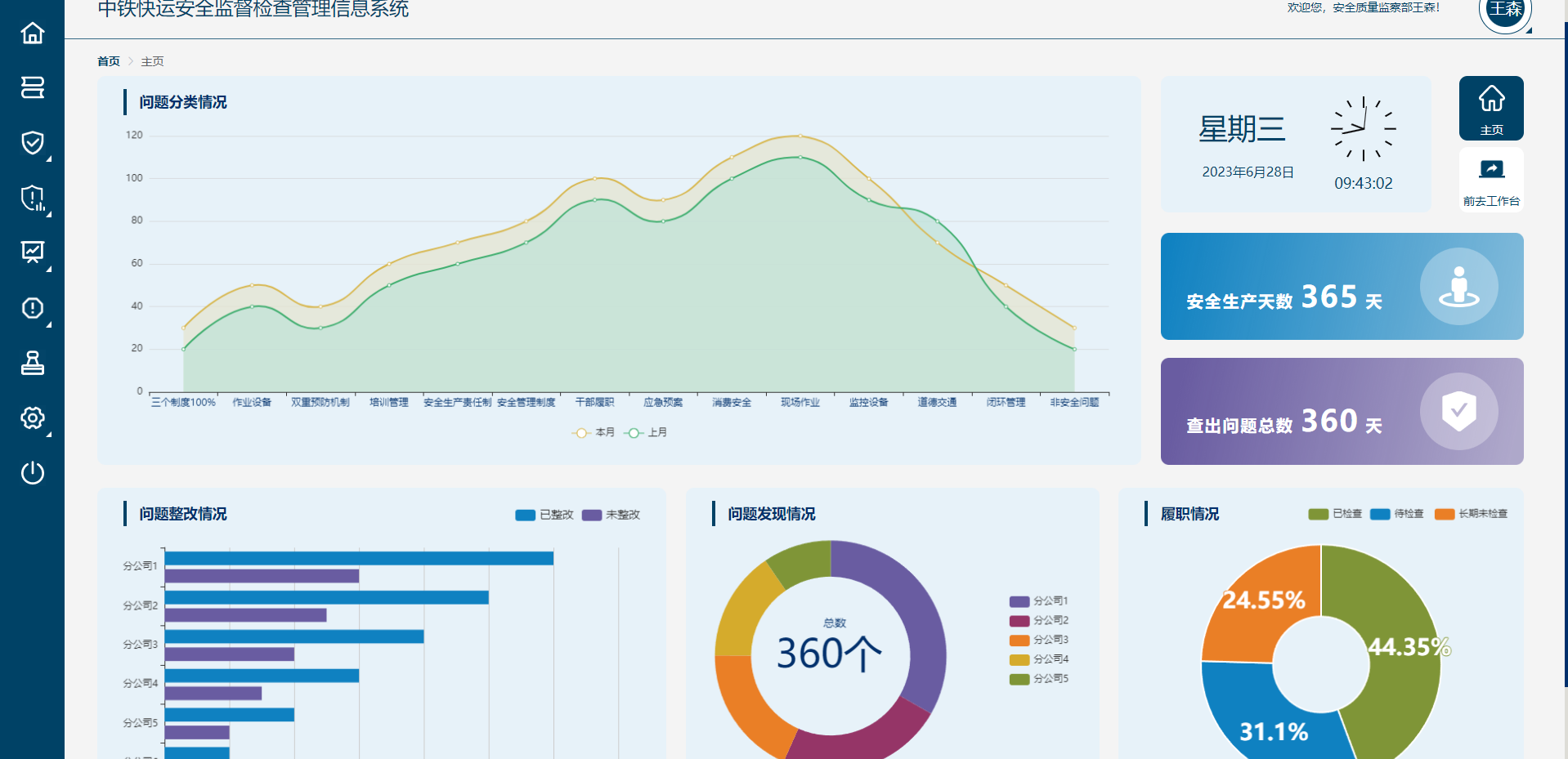Click the 分公司2 blue 已整改 bar
1568x759 pixels.
[x=327, y=597]
